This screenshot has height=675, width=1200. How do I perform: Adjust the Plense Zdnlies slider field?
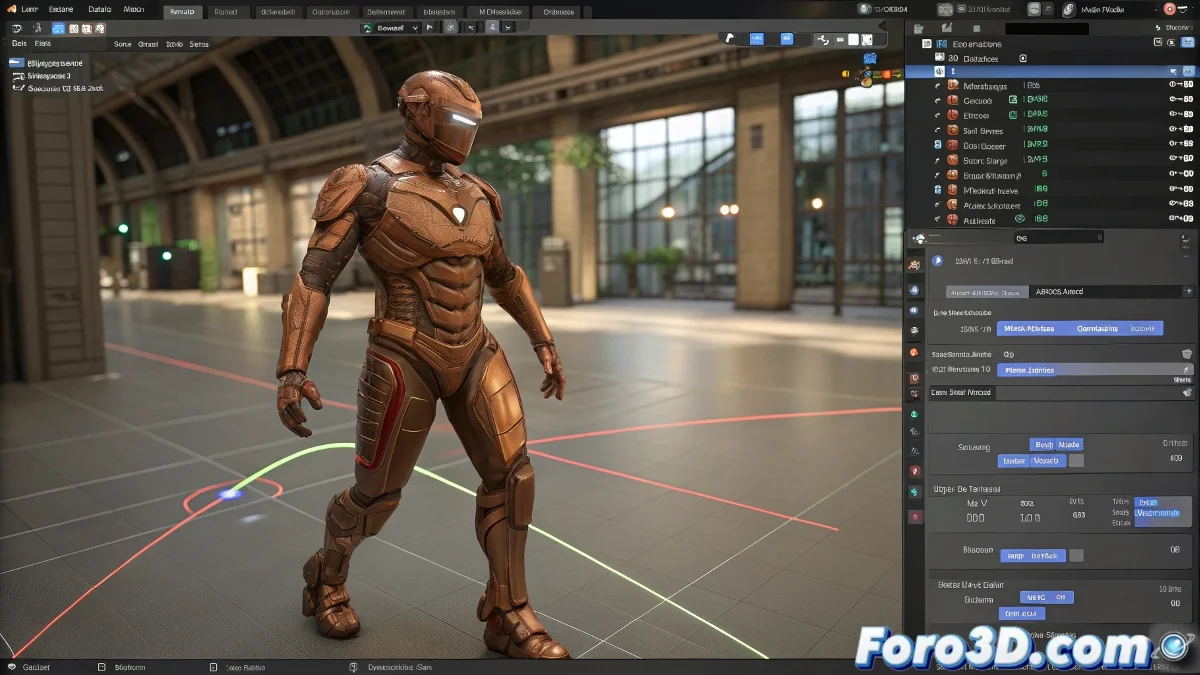click(1095, 370)
